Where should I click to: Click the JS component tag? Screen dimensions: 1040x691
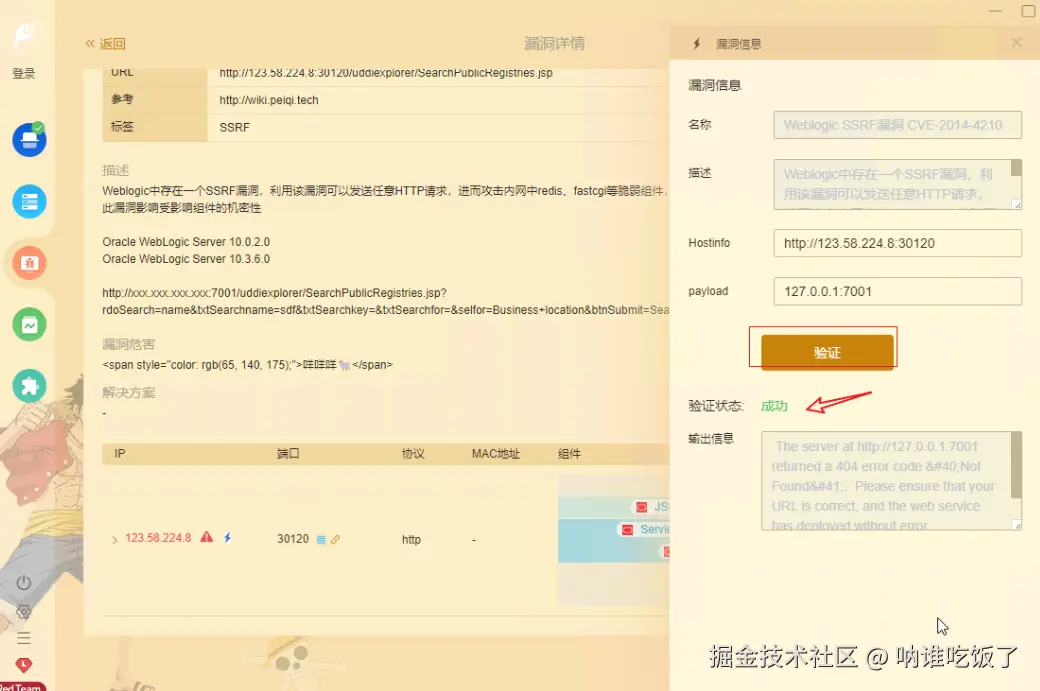tap(651, 507)
